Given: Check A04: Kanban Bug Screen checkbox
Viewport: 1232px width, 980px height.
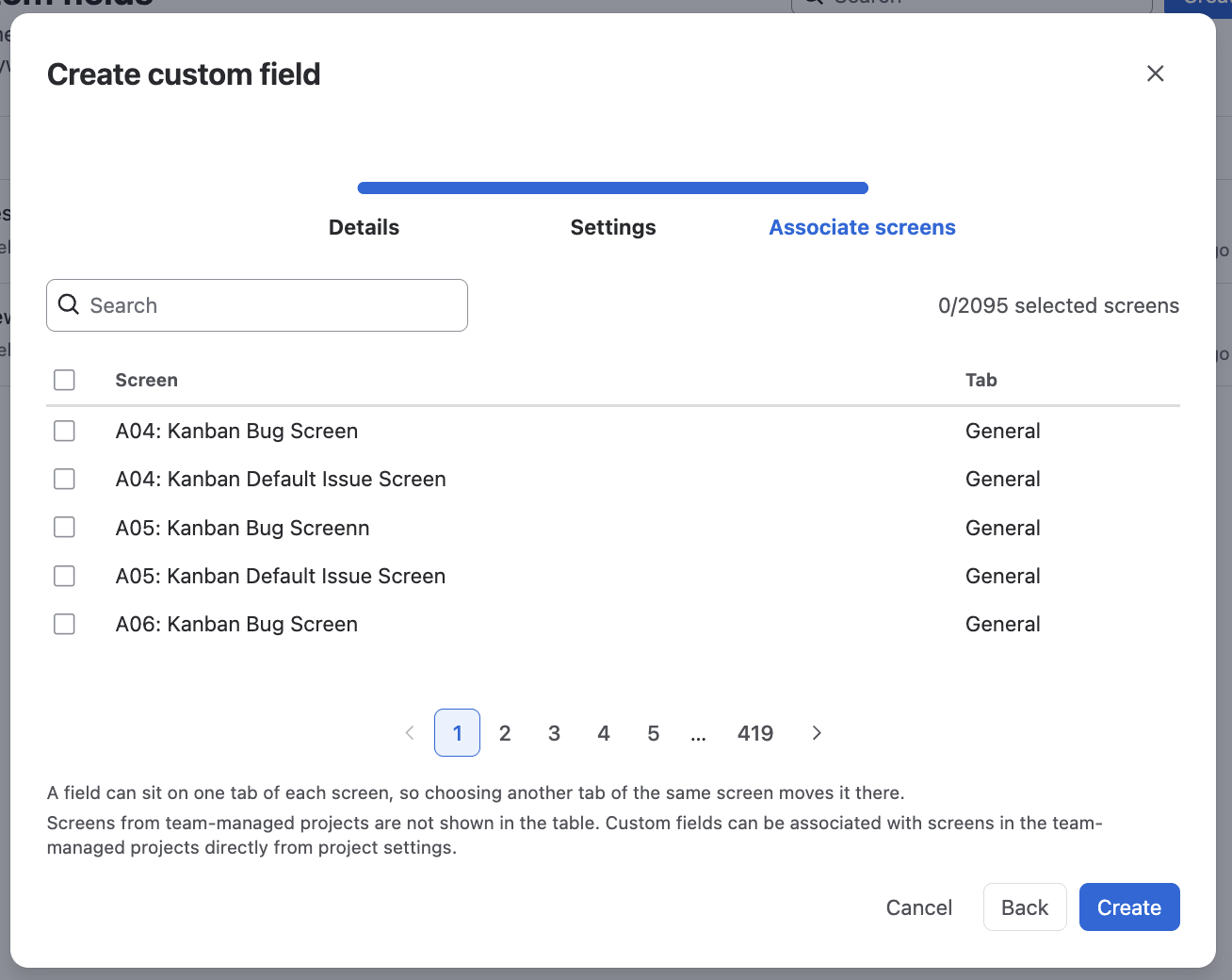Looking at the screenshot, I should click(64, 431).
